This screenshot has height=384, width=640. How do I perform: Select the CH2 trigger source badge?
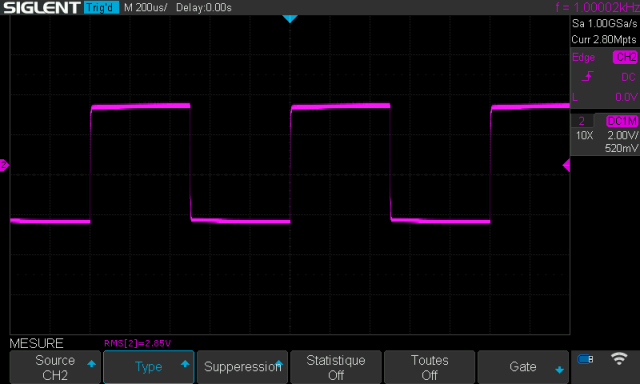pos(625,57)
